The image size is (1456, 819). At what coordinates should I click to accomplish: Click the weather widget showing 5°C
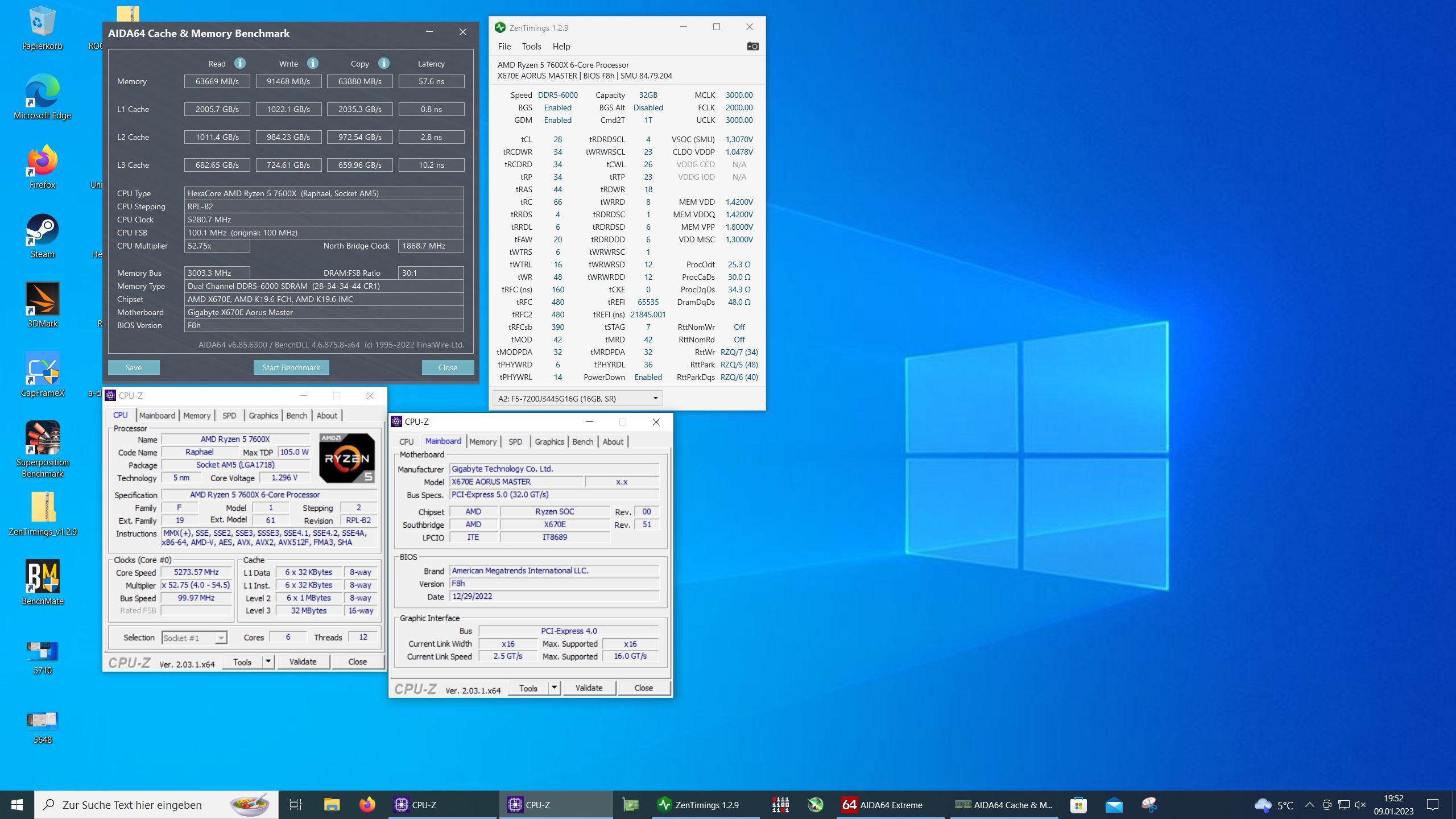[1274, 805]
